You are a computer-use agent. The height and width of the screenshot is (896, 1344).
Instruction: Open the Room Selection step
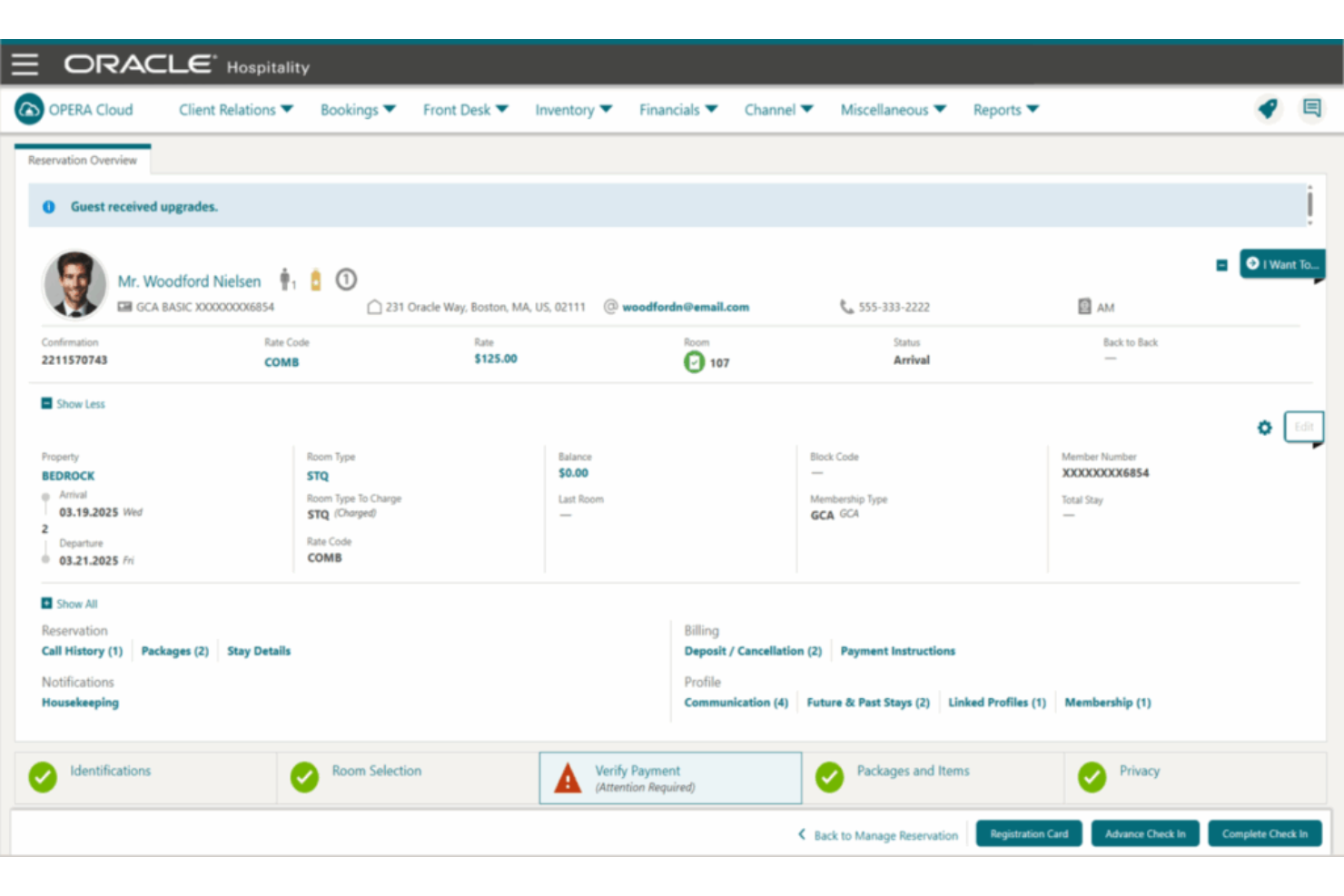408,778
